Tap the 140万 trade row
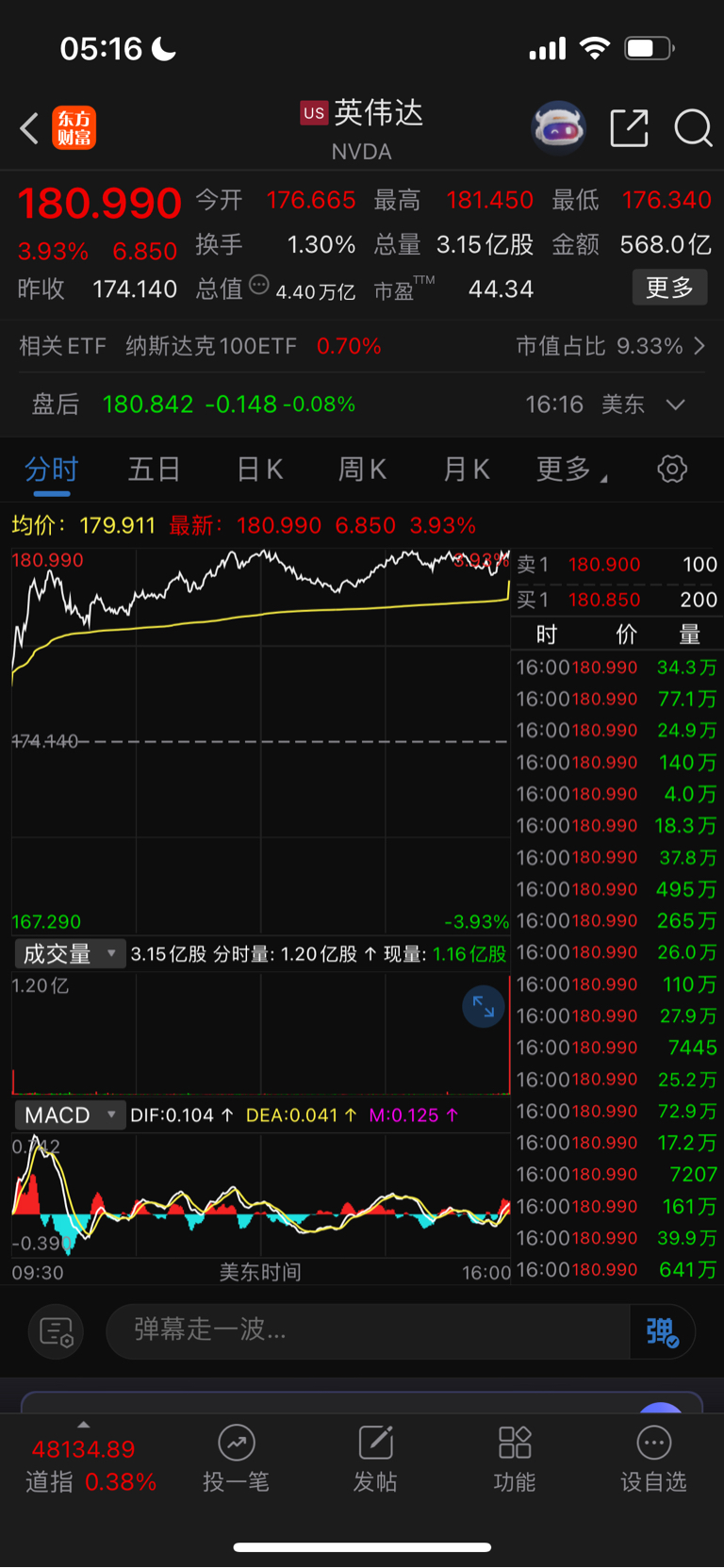The width and height of the screenshot is (724, 1568). (617, 762)
